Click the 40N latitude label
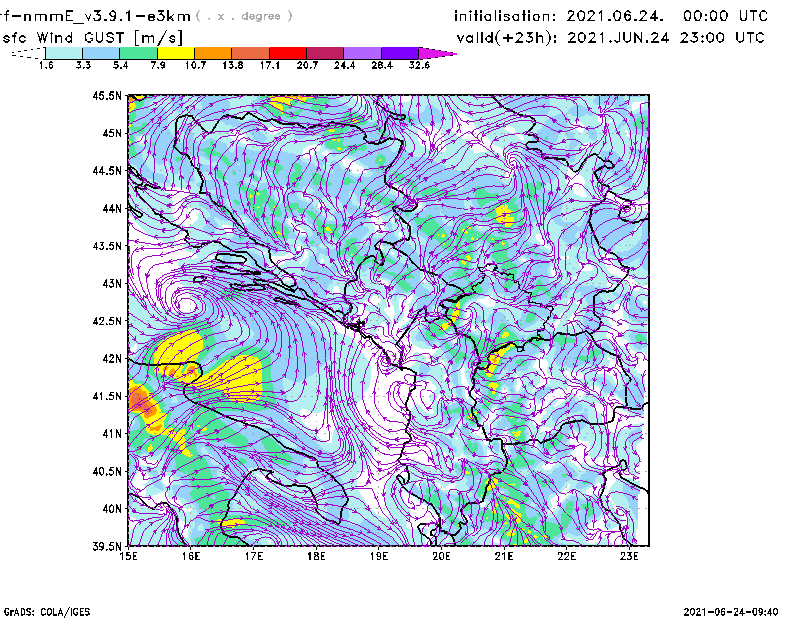 coord(112,508)
